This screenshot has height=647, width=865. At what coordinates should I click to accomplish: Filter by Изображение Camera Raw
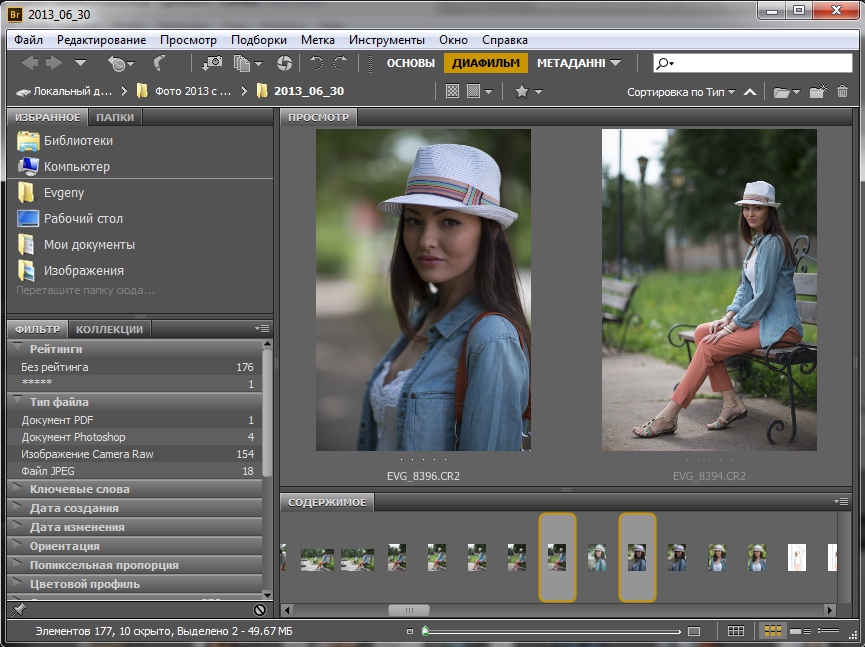pos(136,454)
